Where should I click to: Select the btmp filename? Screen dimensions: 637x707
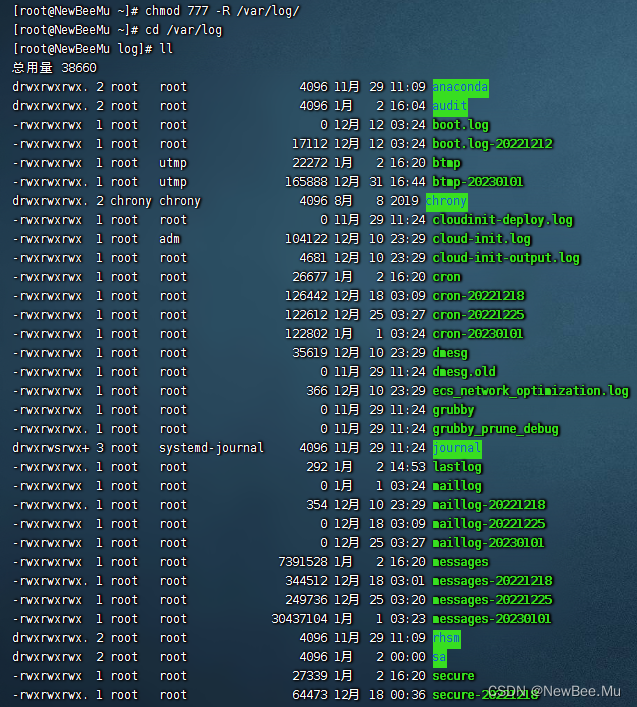[x=446, y=163]
